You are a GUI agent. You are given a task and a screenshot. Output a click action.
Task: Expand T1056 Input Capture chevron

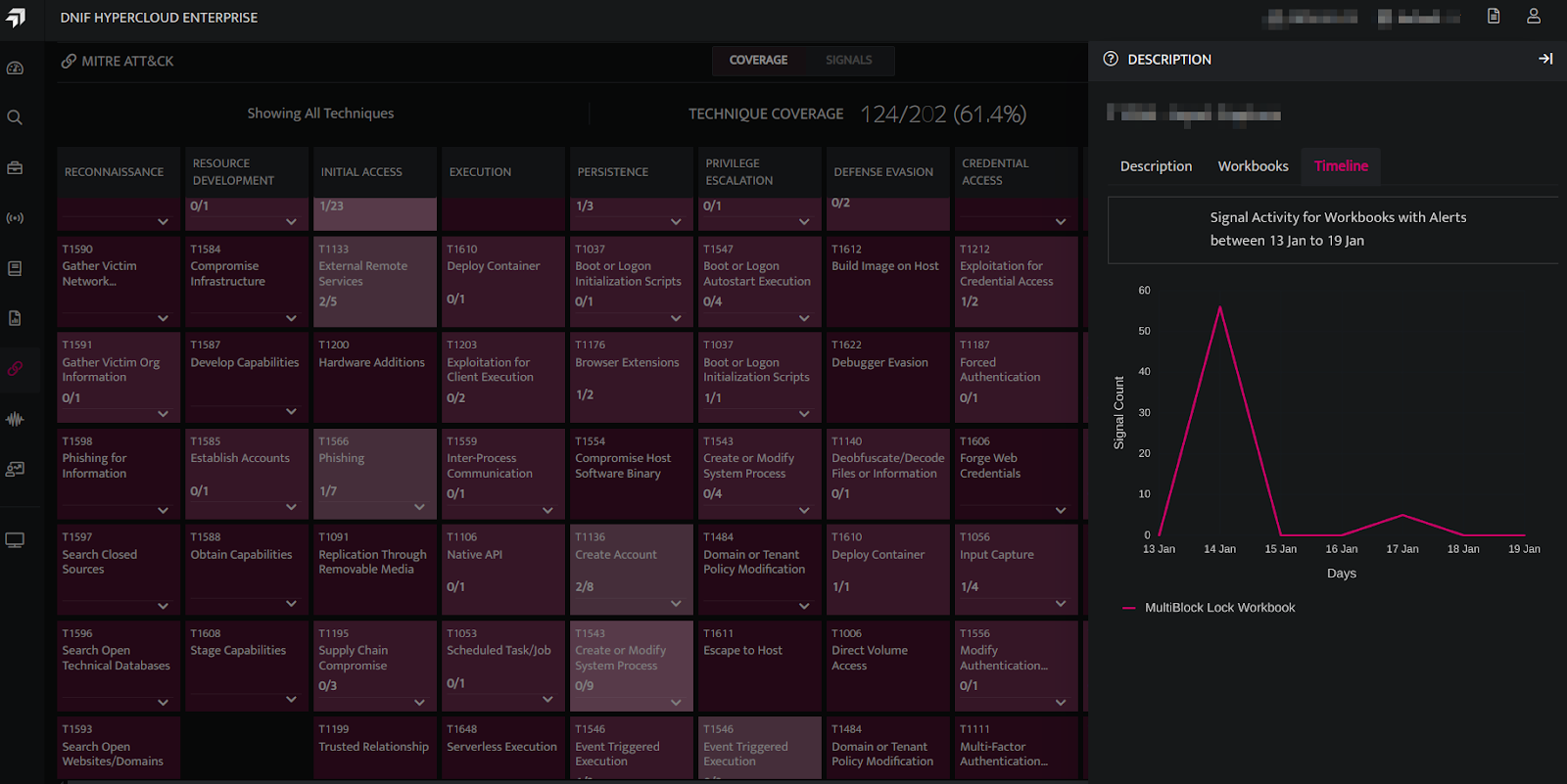(x=1061, y=604)
